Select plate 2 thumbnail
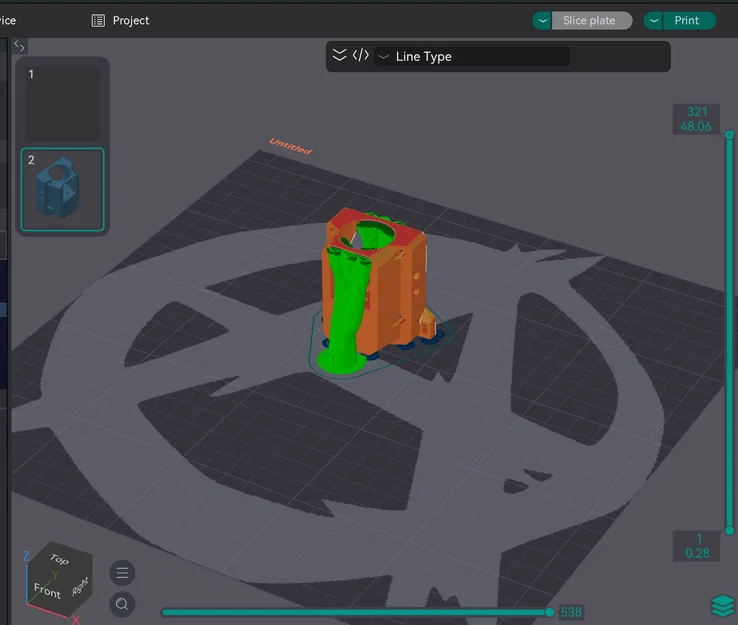 (63, 190)
